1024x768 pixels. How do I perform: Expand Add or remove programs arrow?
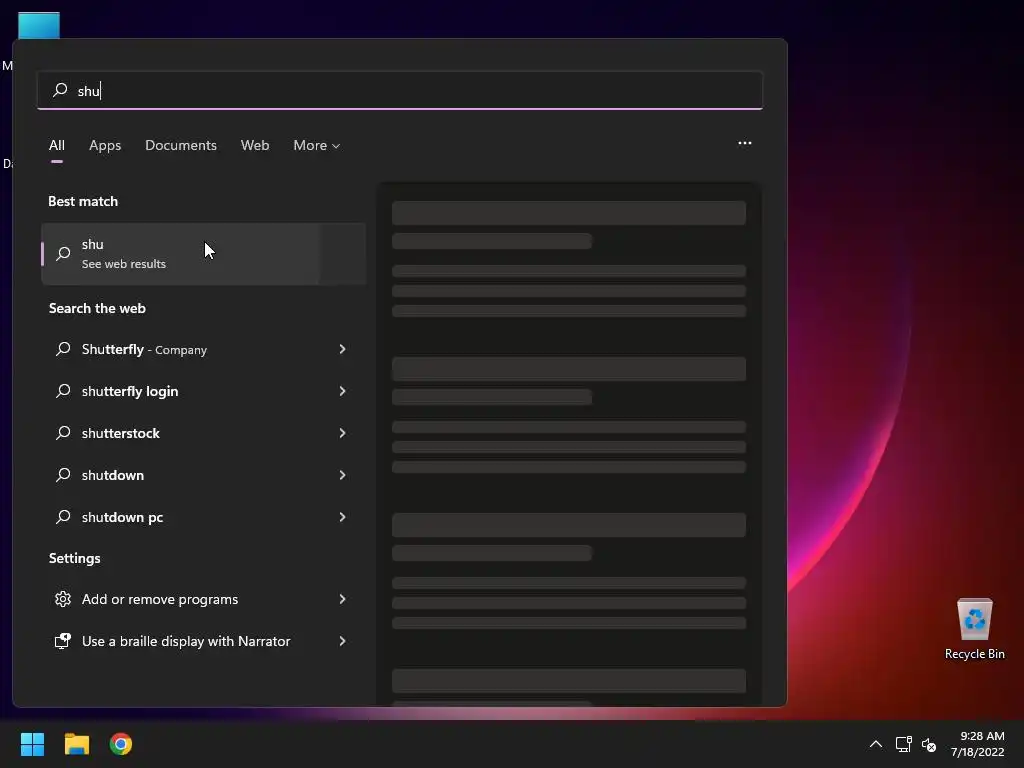click(x=342, y=599)
